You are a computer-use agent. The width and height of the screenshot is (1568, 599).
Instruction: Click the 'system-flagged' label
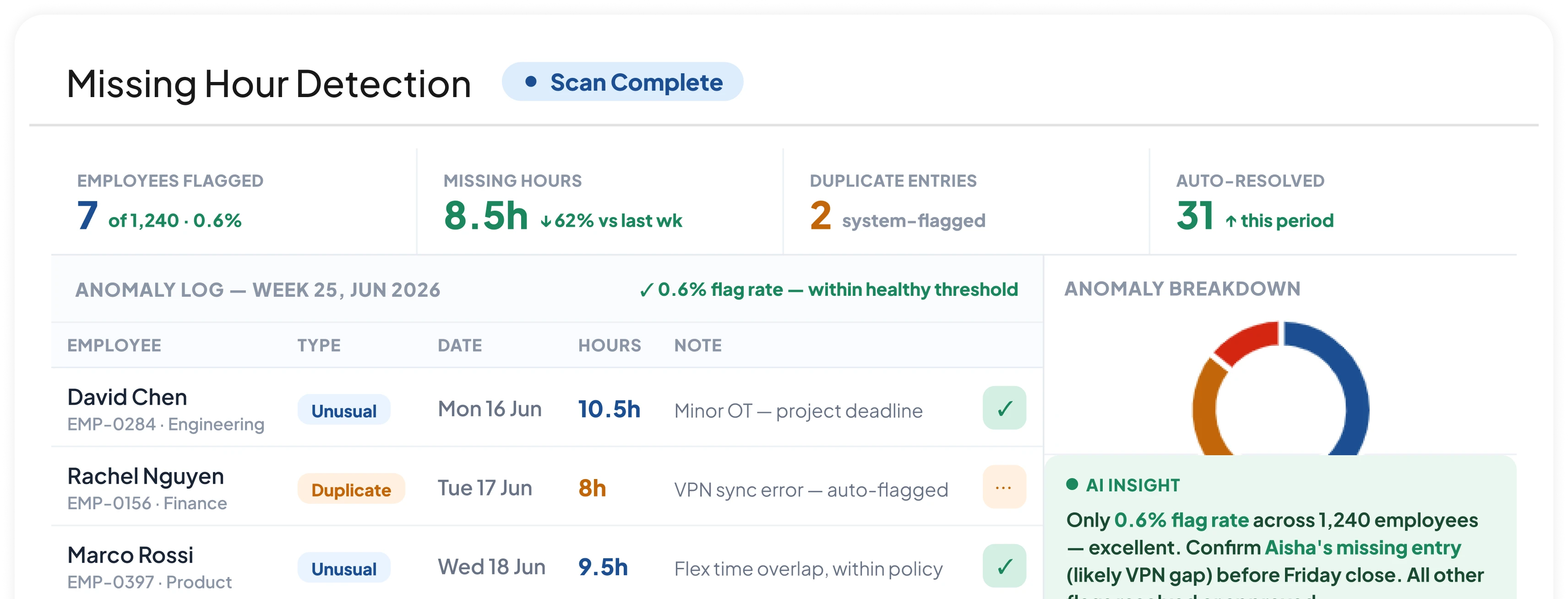[913, 220]
